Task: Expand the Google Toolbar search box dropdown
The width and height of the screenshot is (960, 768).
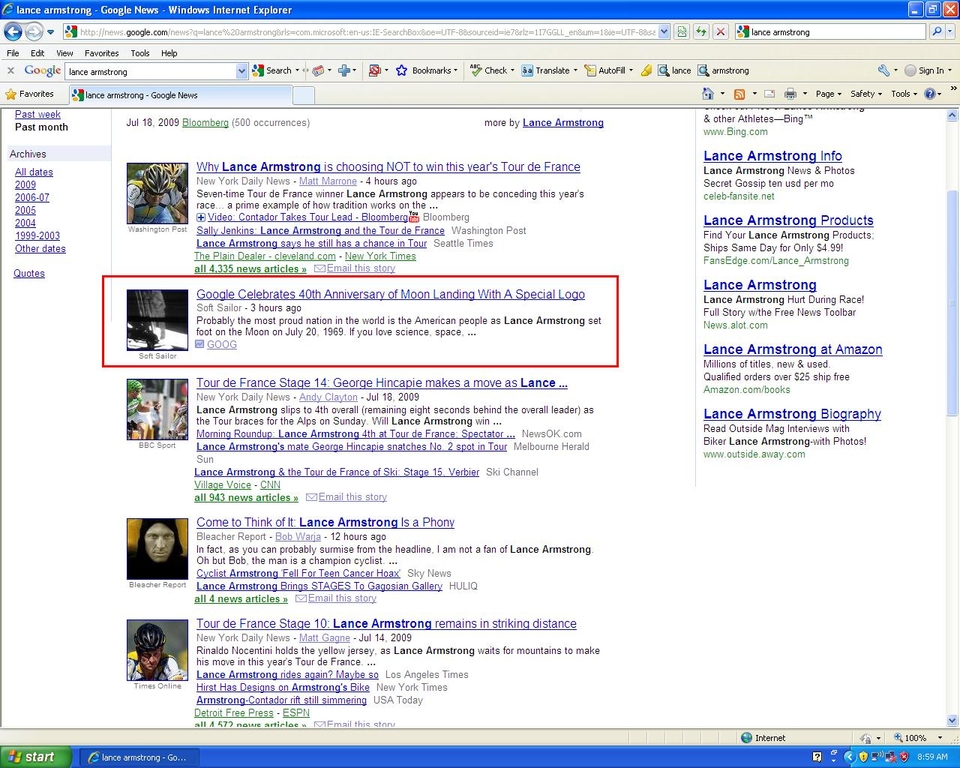Action: point(241,72)
